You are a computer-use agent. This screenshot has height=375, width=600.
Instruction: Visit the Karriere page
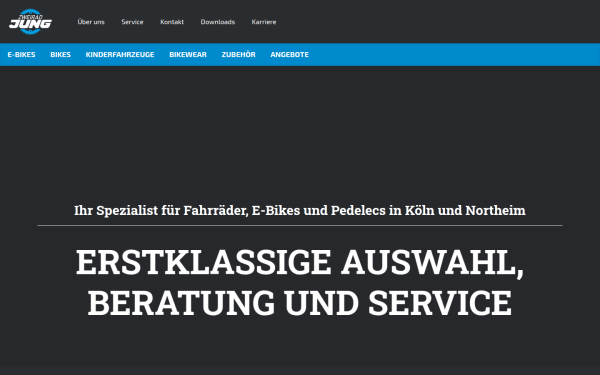[264, 22]
